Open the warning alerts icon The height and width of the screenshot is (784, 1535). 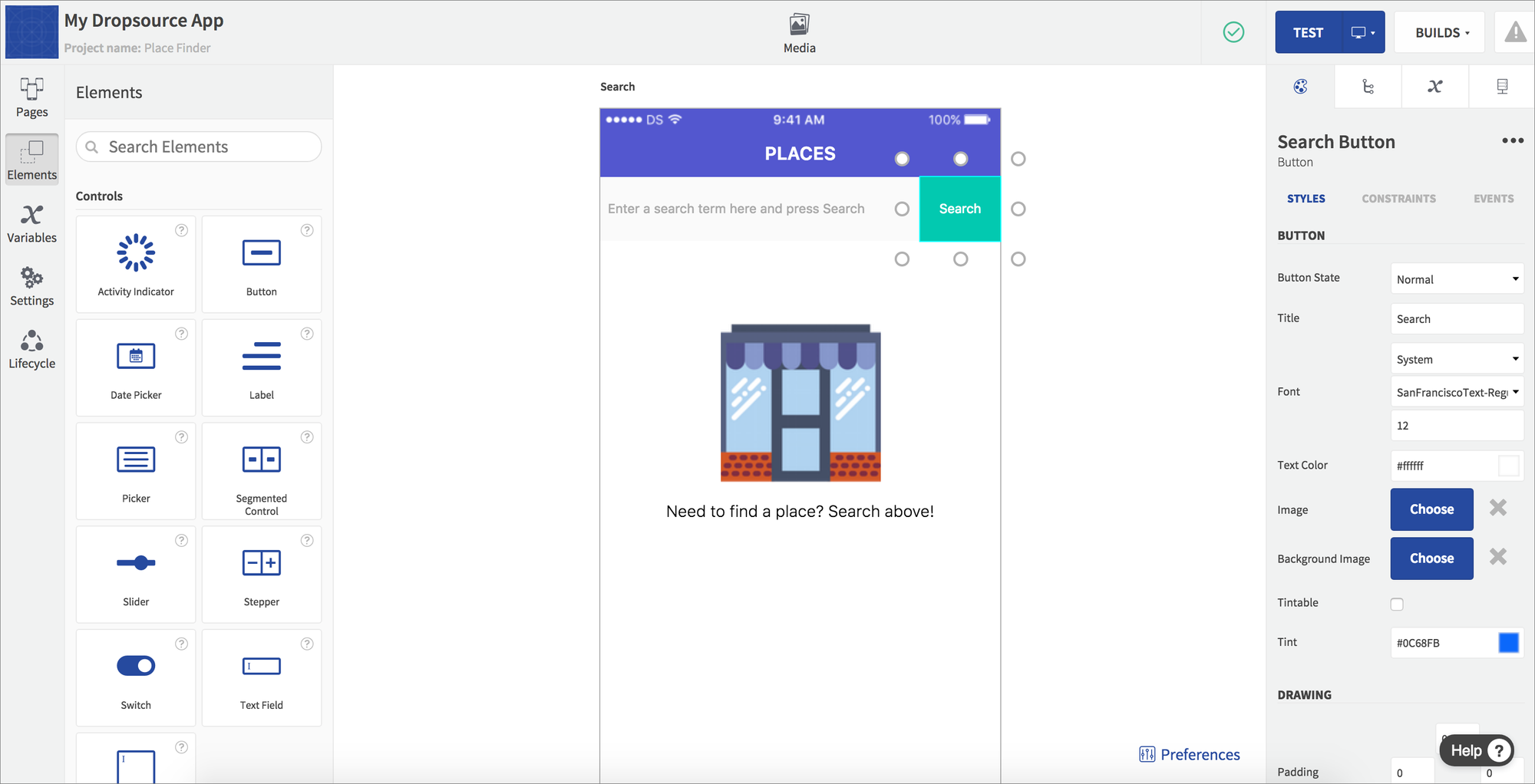[x=1515, y=32]
